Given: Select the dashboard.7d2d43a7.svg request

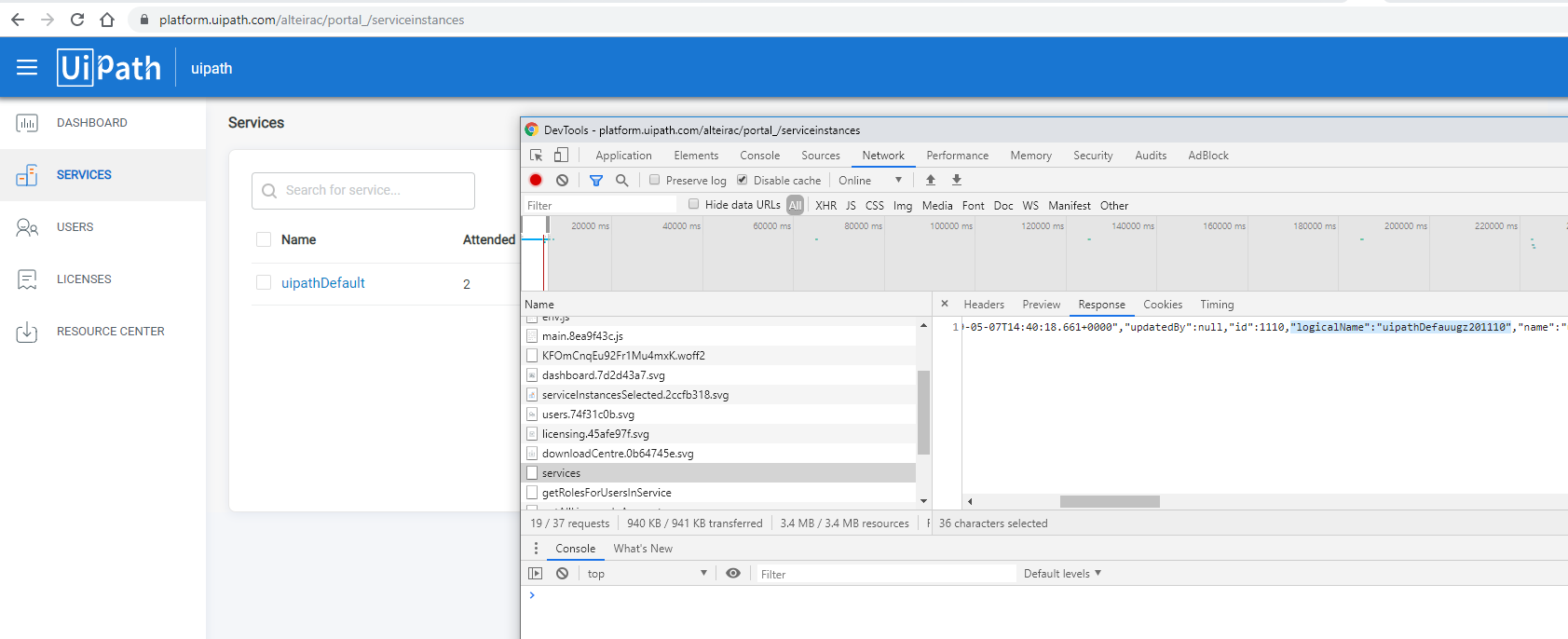Looking at the screenshot, I should coord(718,375).
